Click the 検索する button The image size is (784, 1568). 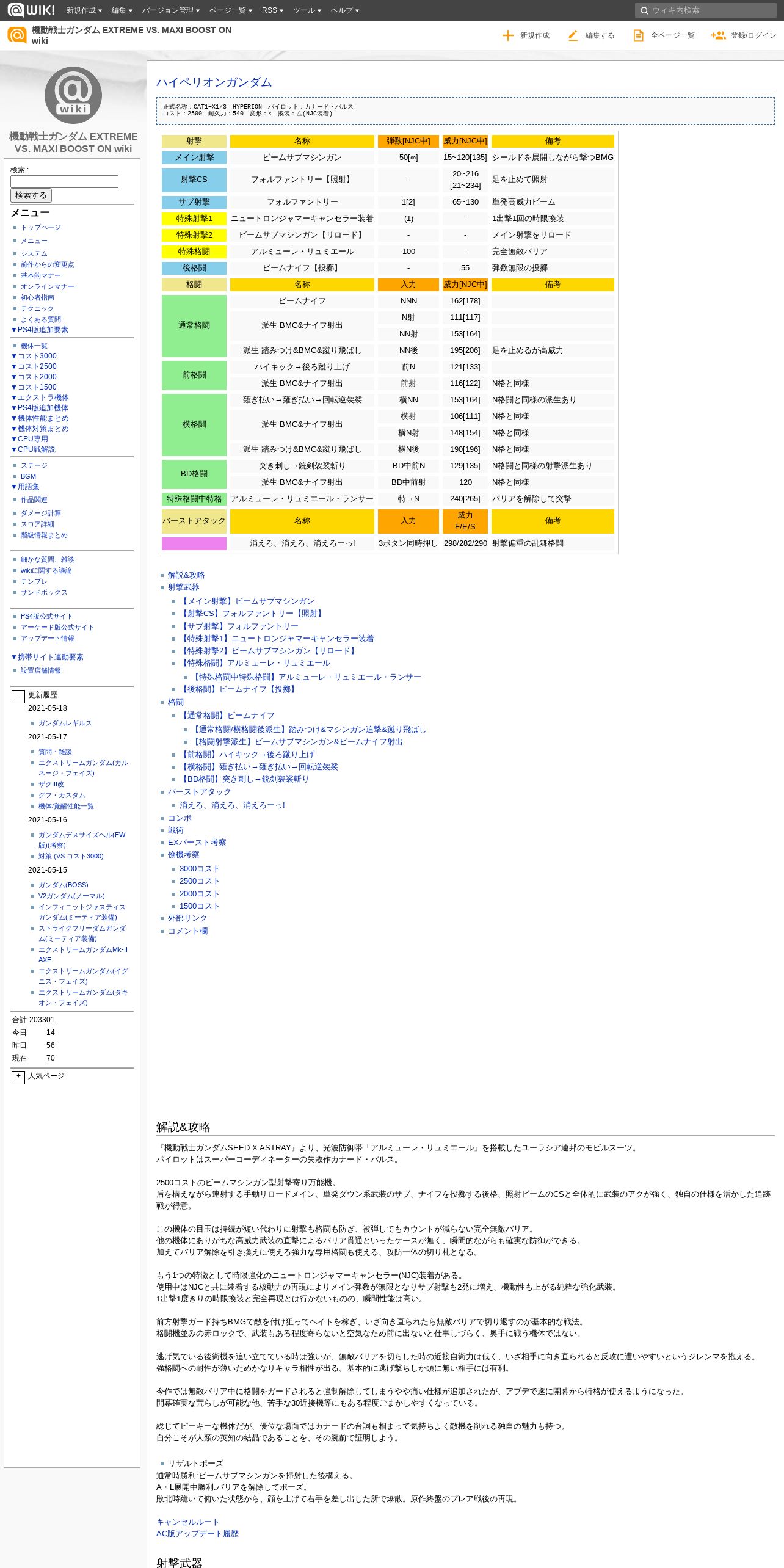pos(31,195)
